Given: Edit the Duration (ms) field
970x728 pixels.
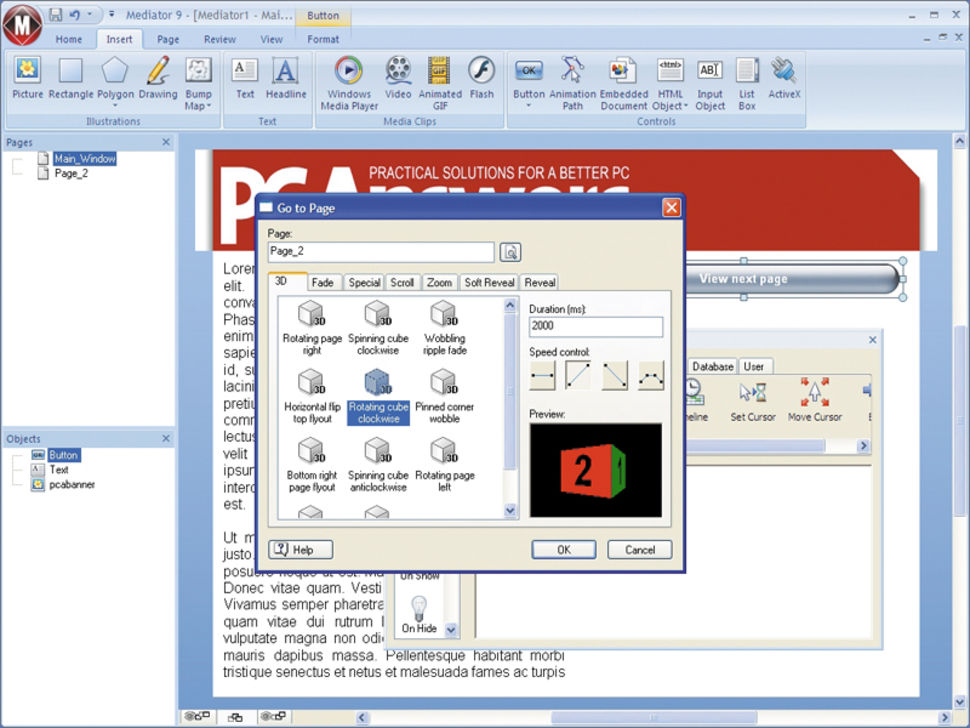Looking at the screenshot, I should [596, 327].
